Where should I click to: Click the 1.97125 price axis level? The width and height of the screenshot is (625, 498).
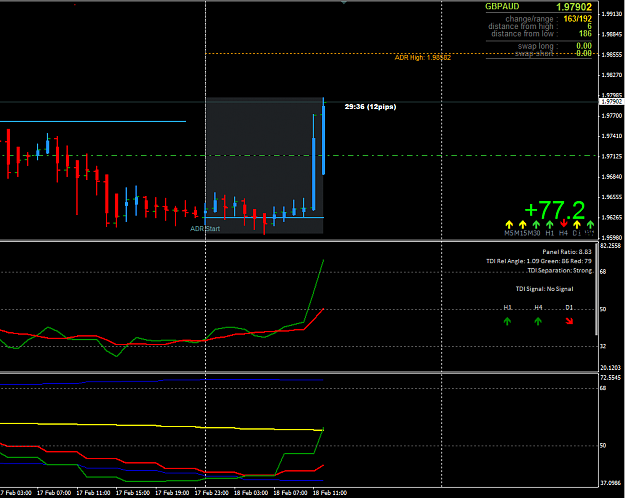pyautogui.click(x=611, y=156)
